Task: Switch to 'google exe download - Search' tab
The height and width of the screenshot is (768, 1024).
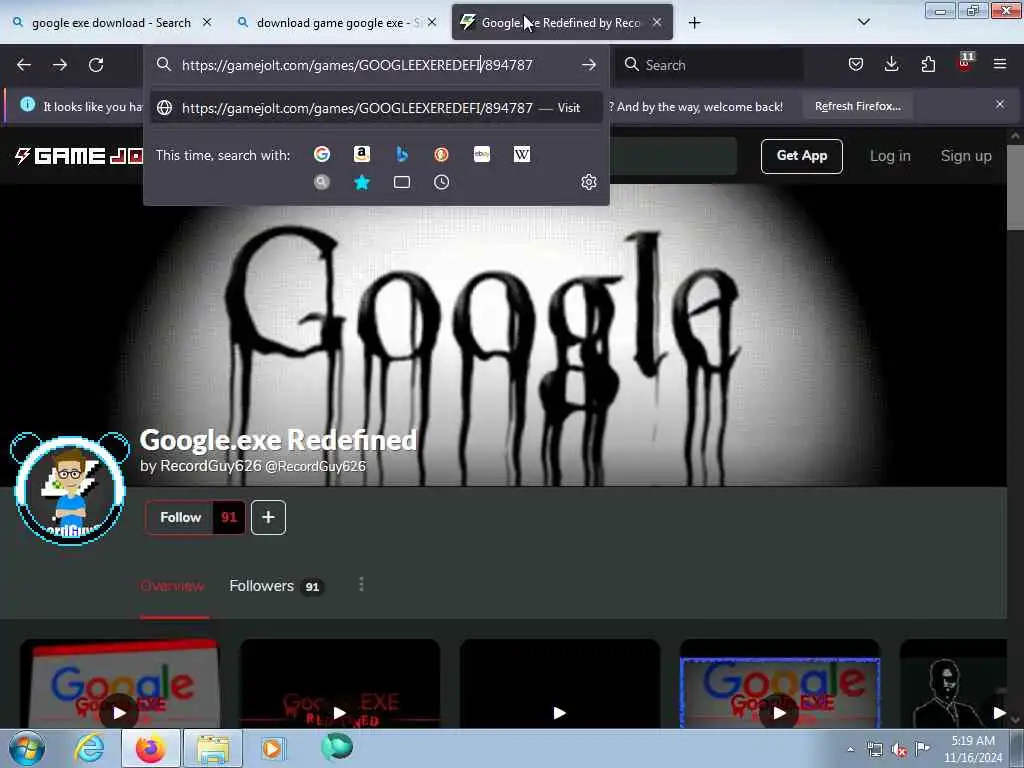Action: click(111, 23)
